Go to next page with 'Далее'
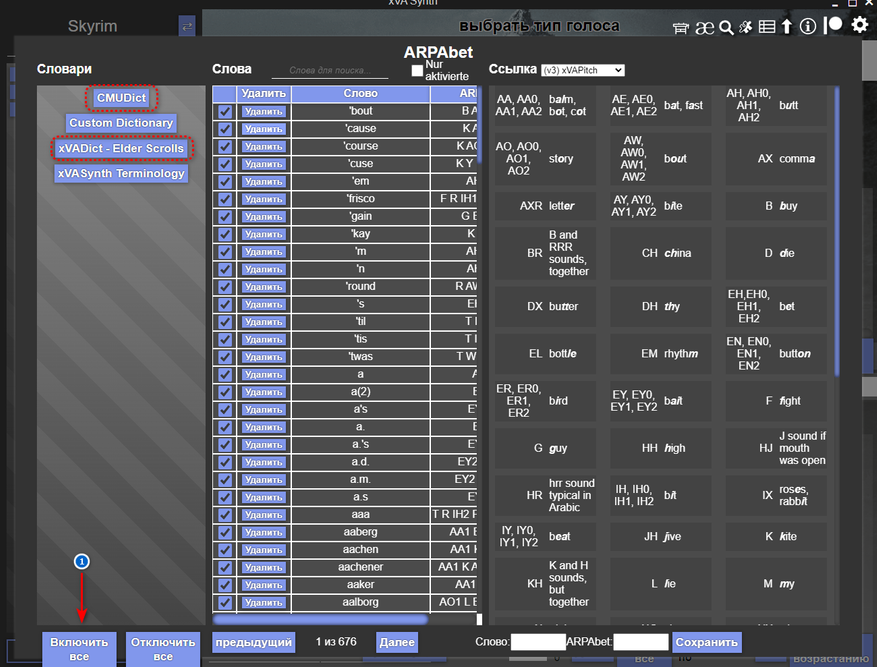The width and height of the screenshot is (877, 667). (397, 642)
